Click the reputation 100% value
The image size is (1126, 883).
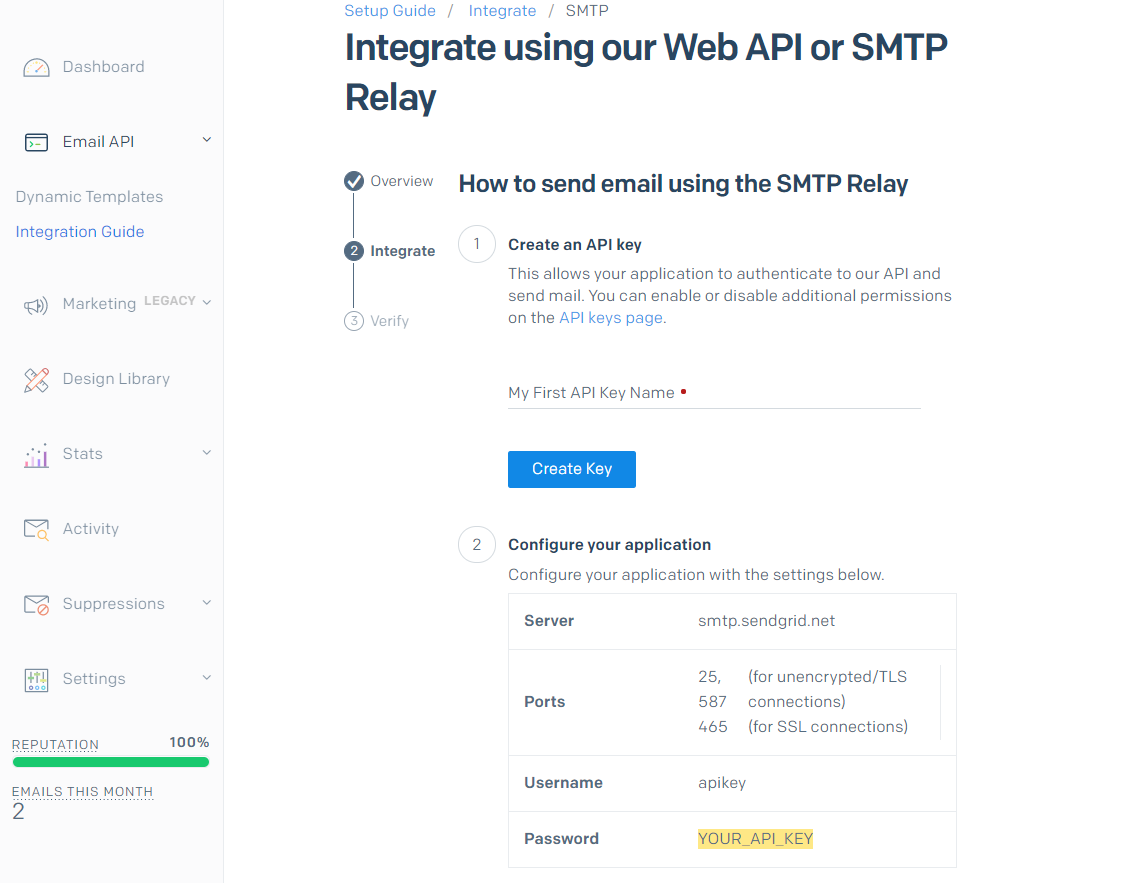[189, 742]
